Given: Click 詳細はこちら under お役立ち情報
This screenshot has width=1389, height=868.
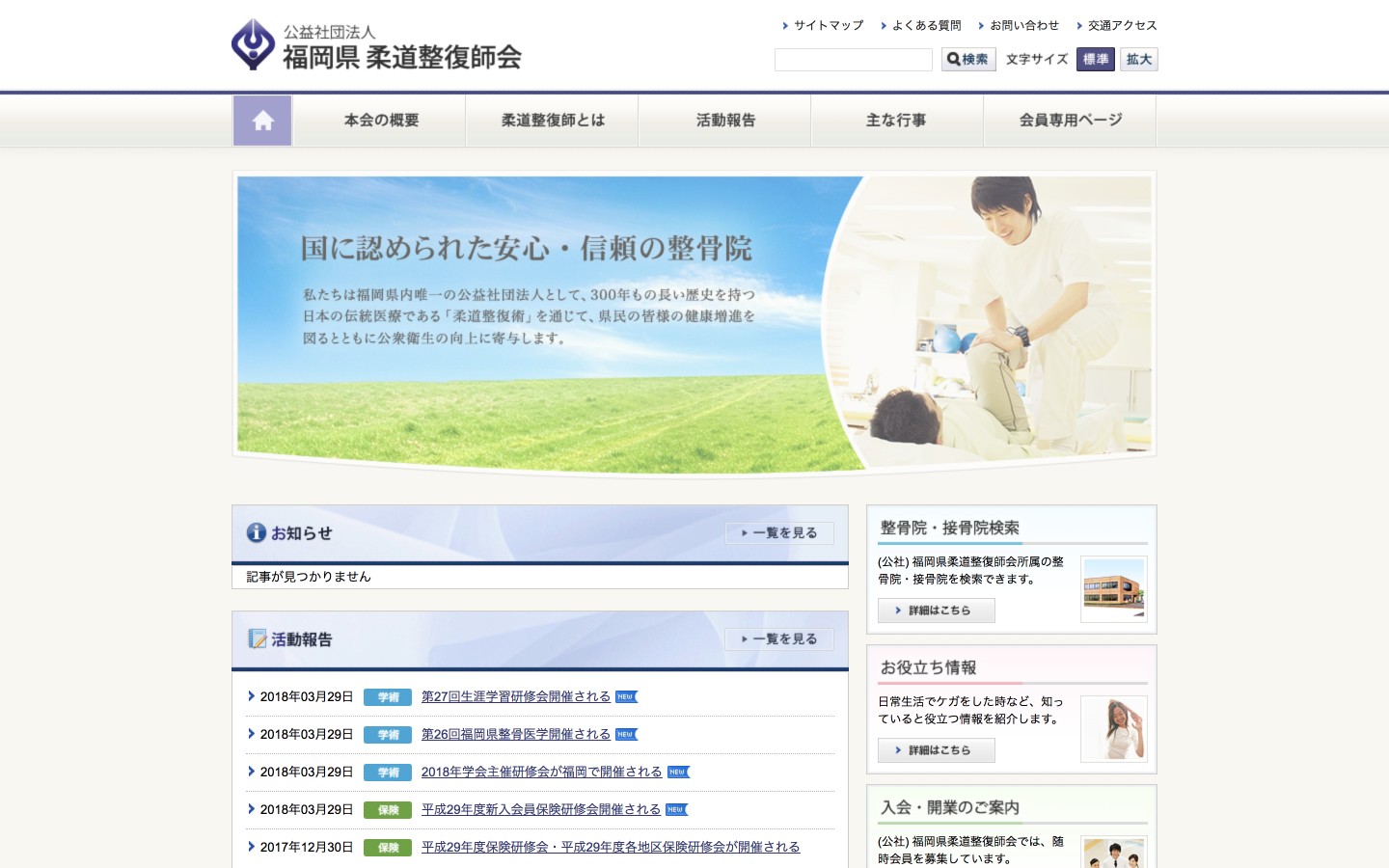Looking at the screenshot, I should click(x=936, y=750).
